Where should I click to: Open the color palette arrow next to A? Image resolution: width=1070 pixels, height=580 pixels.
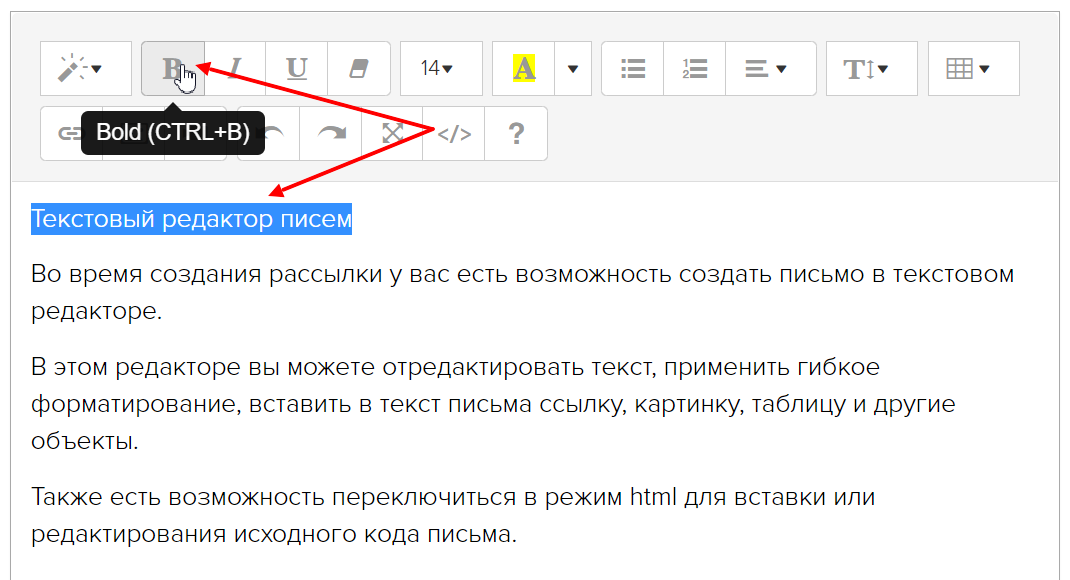tap(572, 69)
